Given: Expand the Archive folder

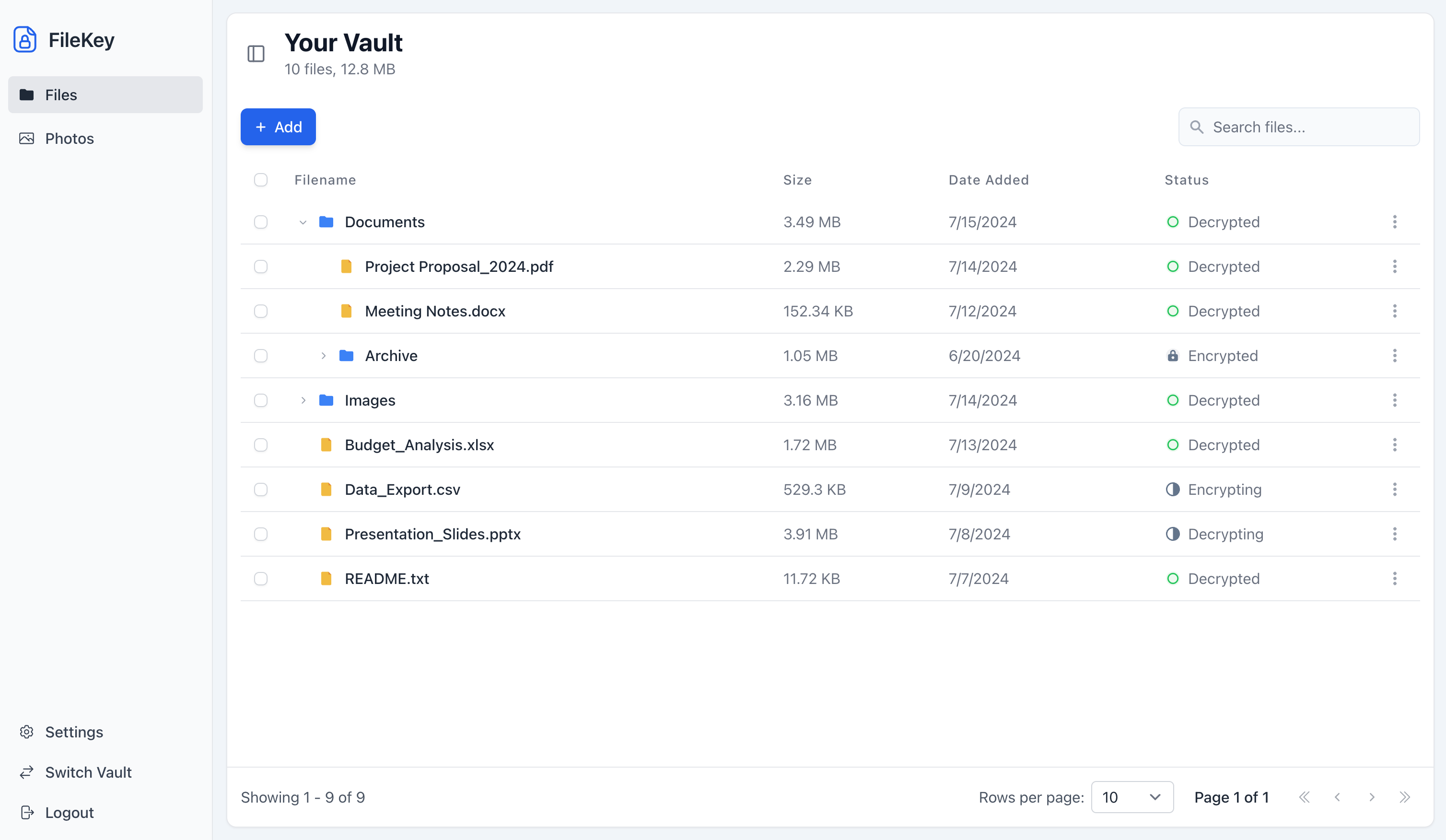Looking at the screenshot, I should pos(324,356).
